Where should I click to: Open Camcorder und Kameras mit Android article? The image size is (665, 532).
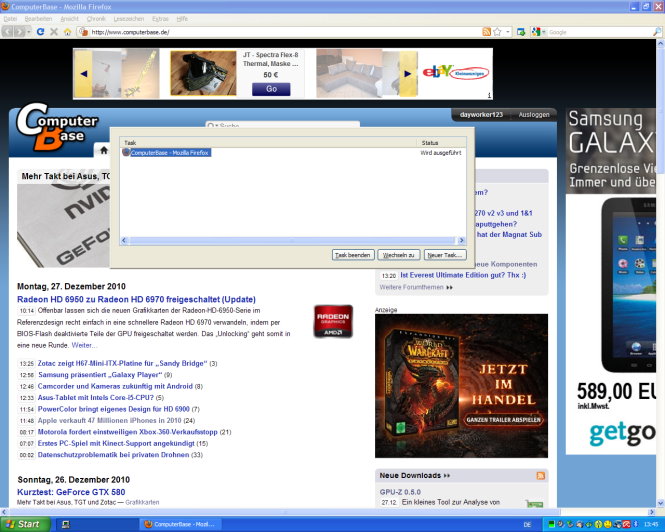tap(115, 386)
